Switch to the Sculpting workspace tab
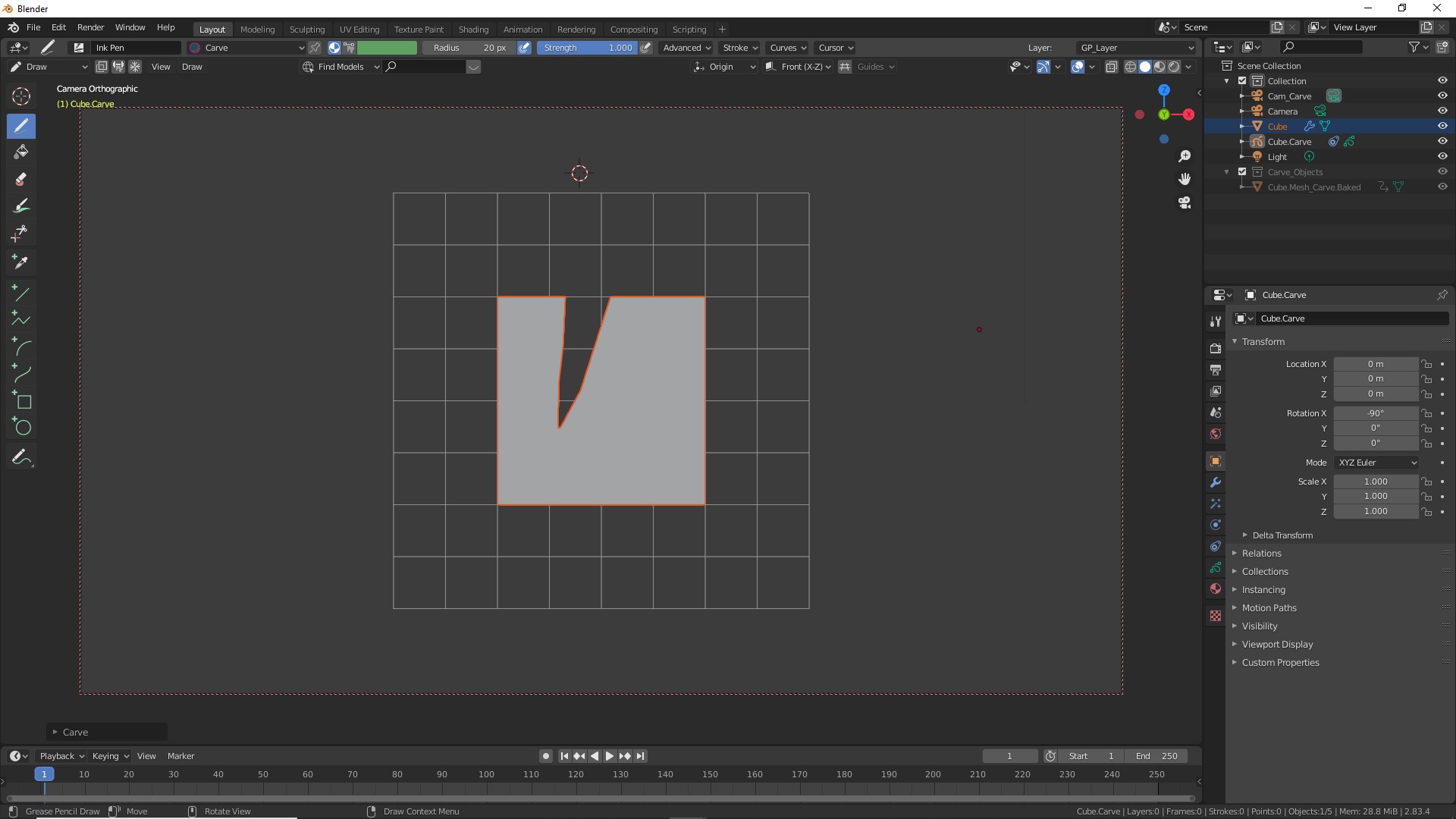Image resolution: width=1456 pixels, height=819 pixels. (x=306, y=30)
